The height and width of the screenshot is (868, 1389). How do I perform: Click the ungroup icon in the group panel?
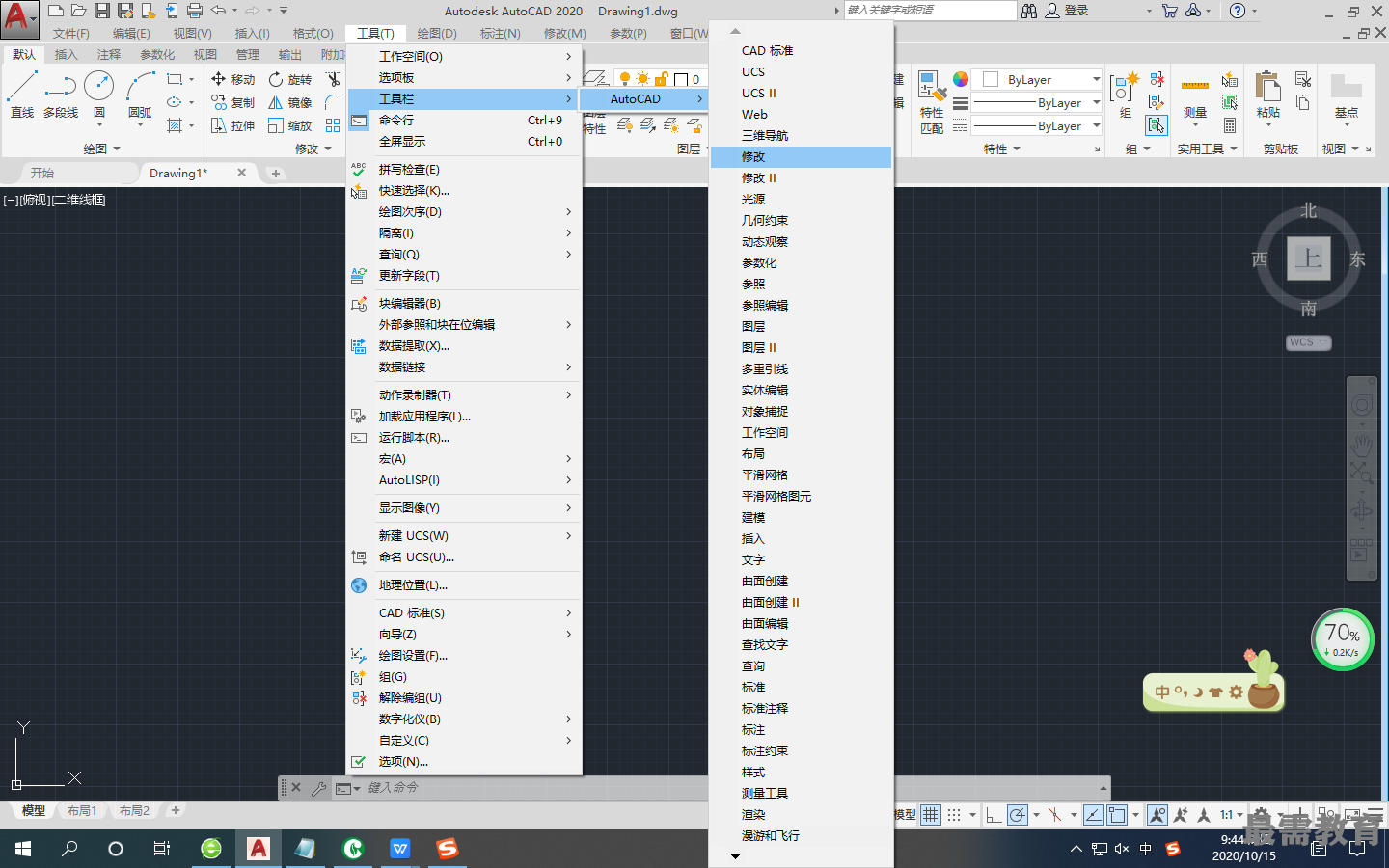[1157, 79]
